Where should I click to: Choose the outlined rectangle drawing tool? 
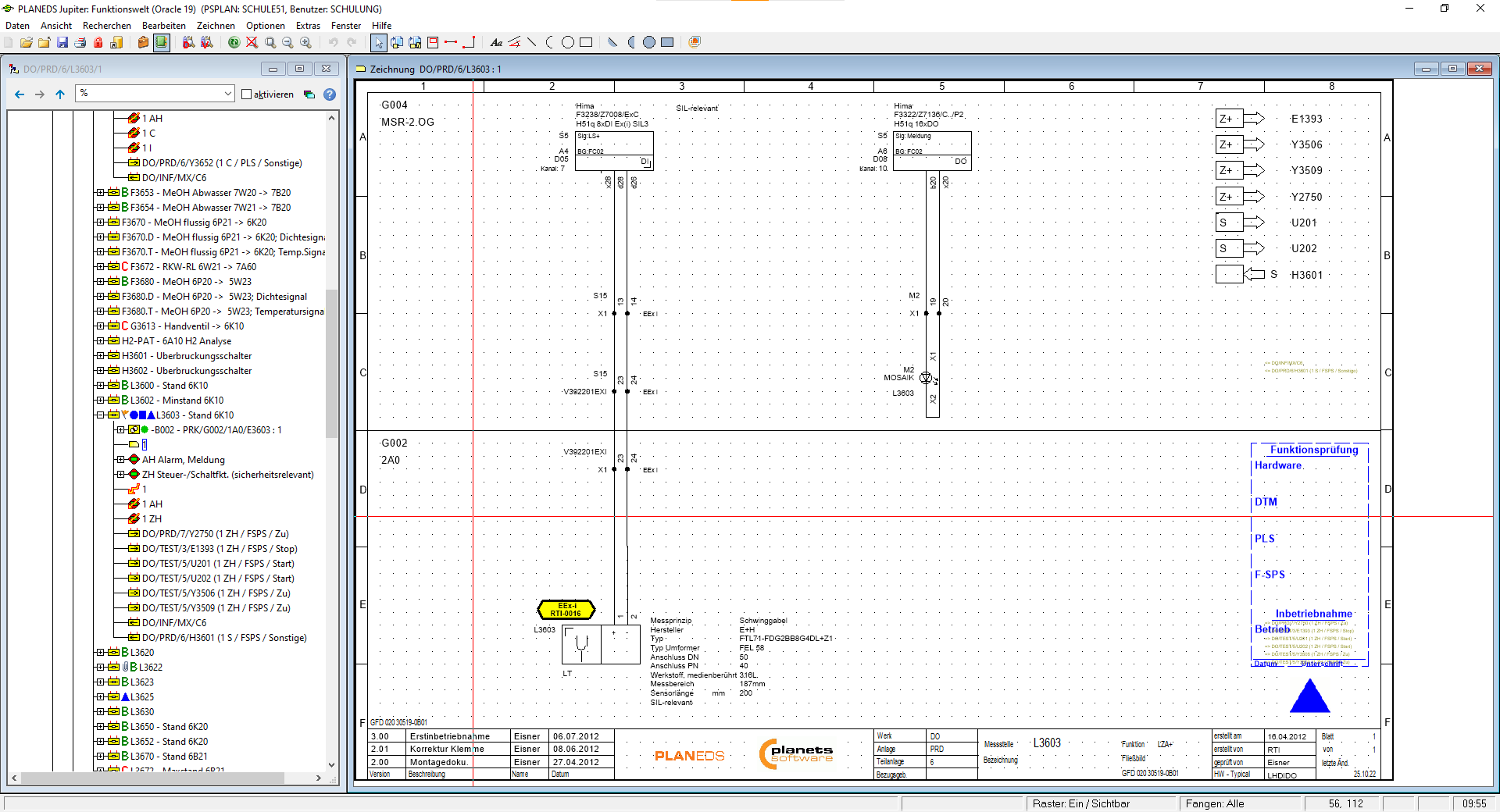point(586,42)
